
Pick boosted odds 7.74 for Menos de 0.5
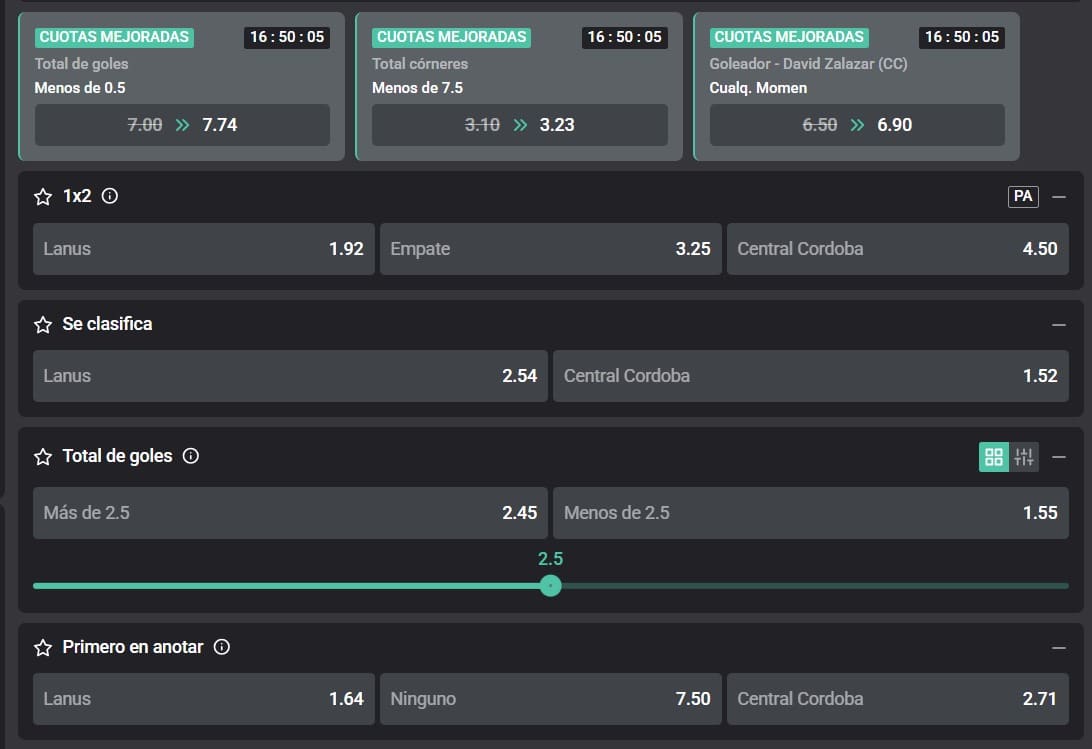click(x=182, y=125)
